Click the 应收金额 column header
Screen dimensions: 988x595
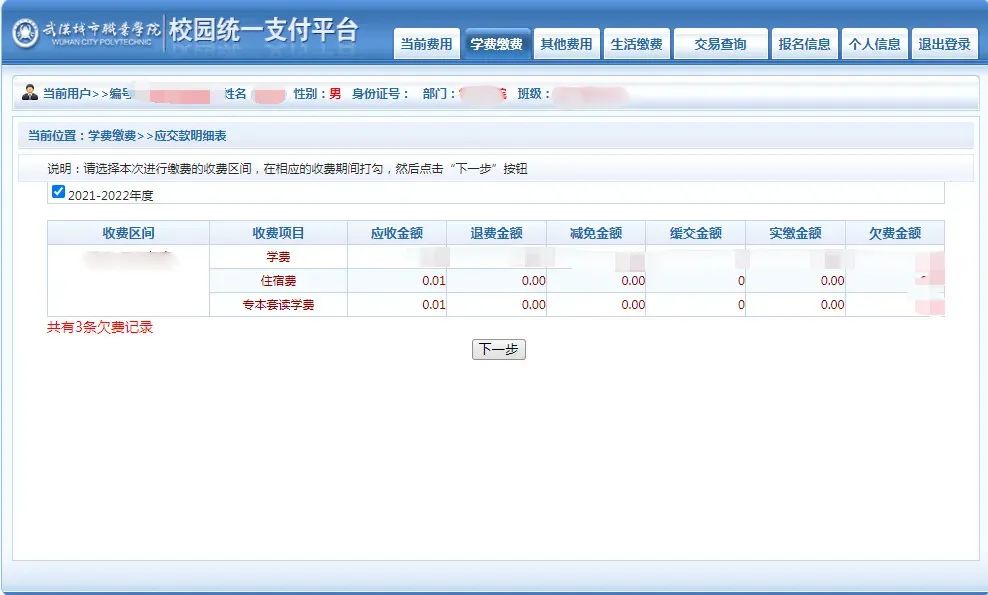pyautogui.click(x=397, y=233)
